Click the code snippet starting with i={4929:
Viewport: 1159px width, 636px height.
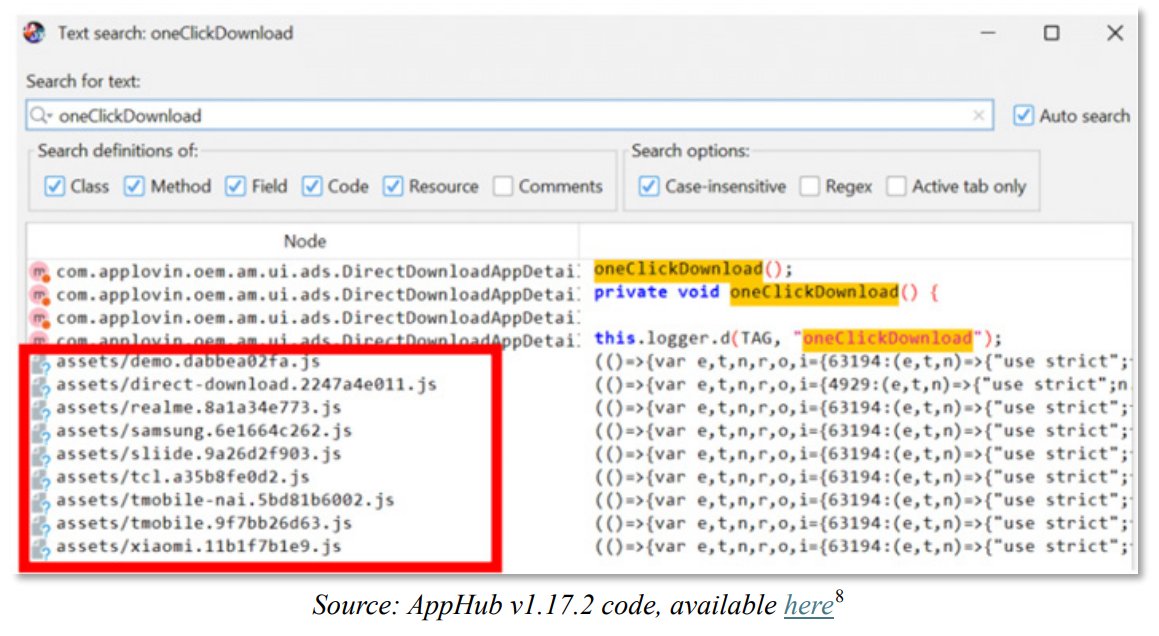tap(862, 385)
